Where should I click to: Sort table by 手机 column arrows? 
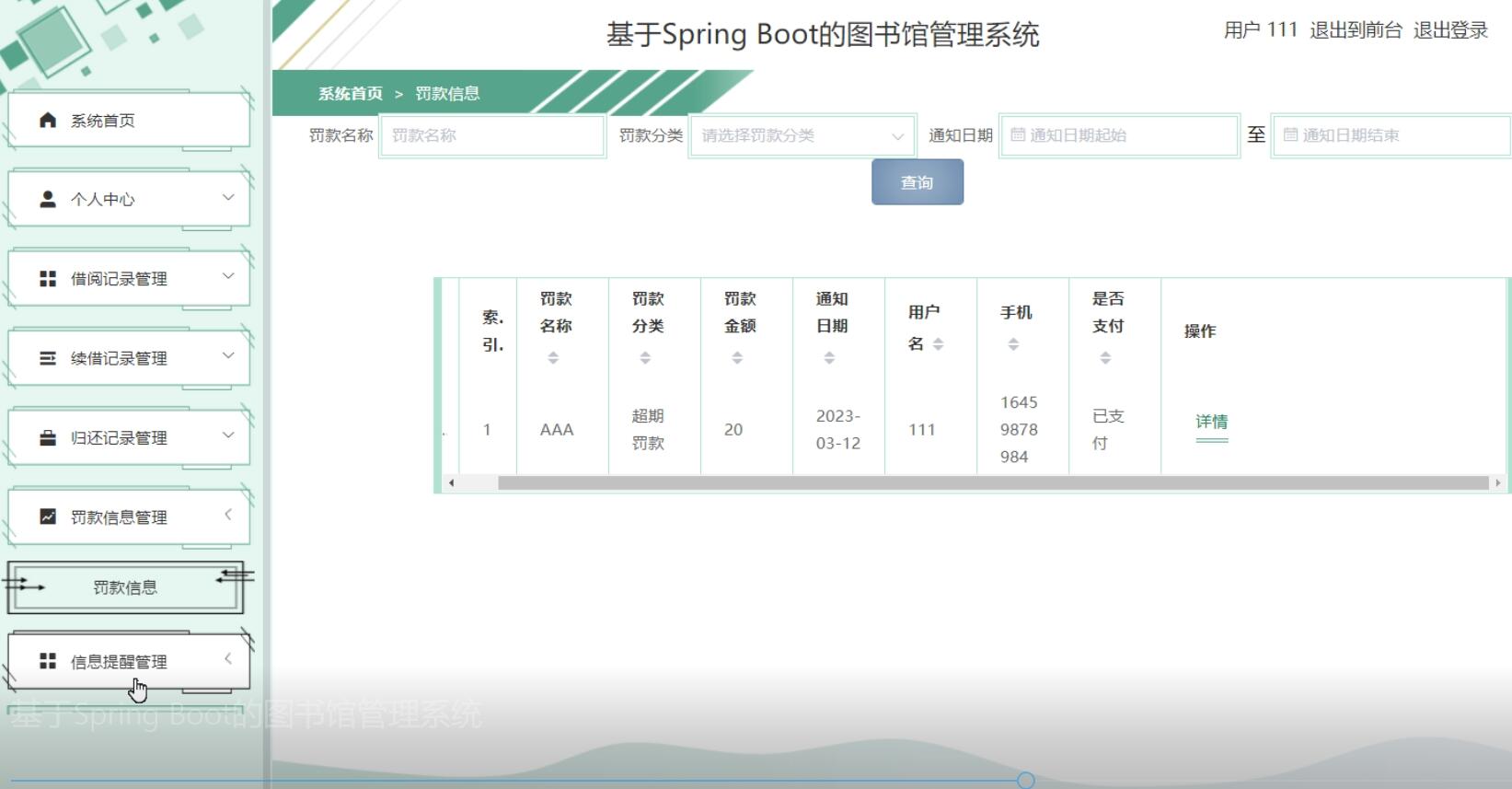click(1013, 344)
